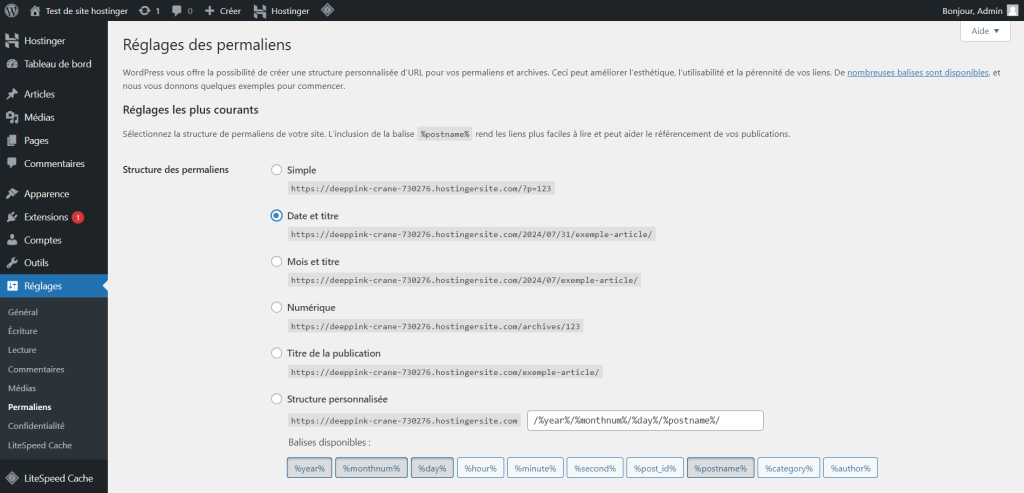
Task: Choose the Mois et titre option
Action: 277,261
